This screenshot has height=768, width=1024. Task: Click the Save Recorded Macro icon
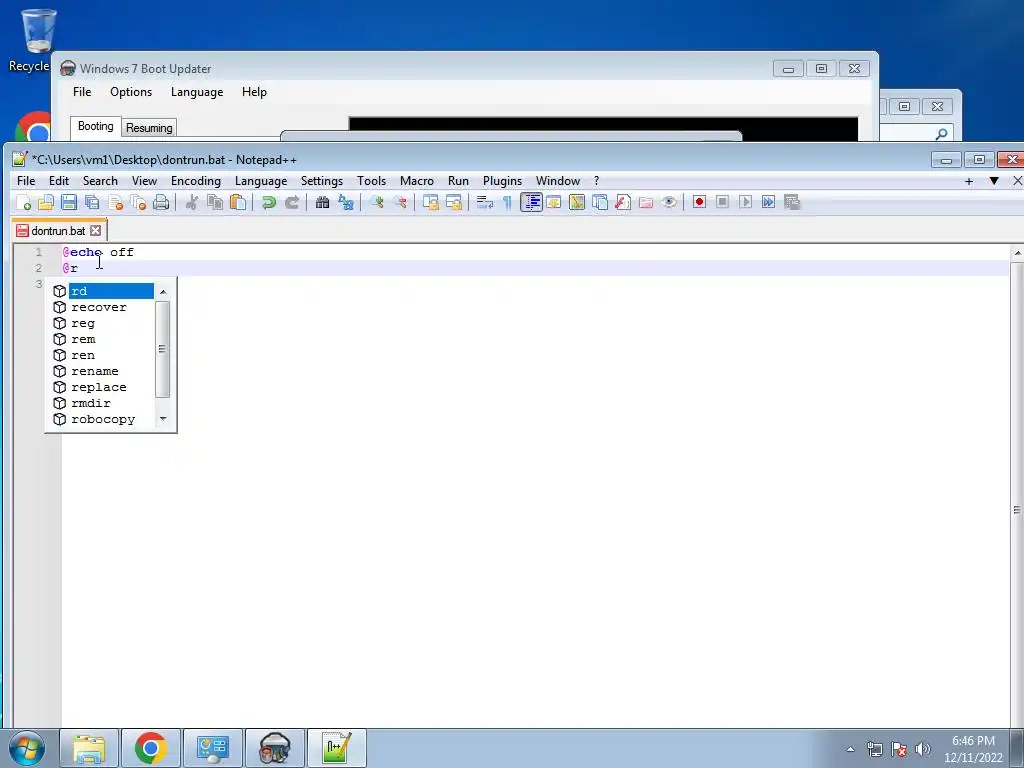click(792, 202)
